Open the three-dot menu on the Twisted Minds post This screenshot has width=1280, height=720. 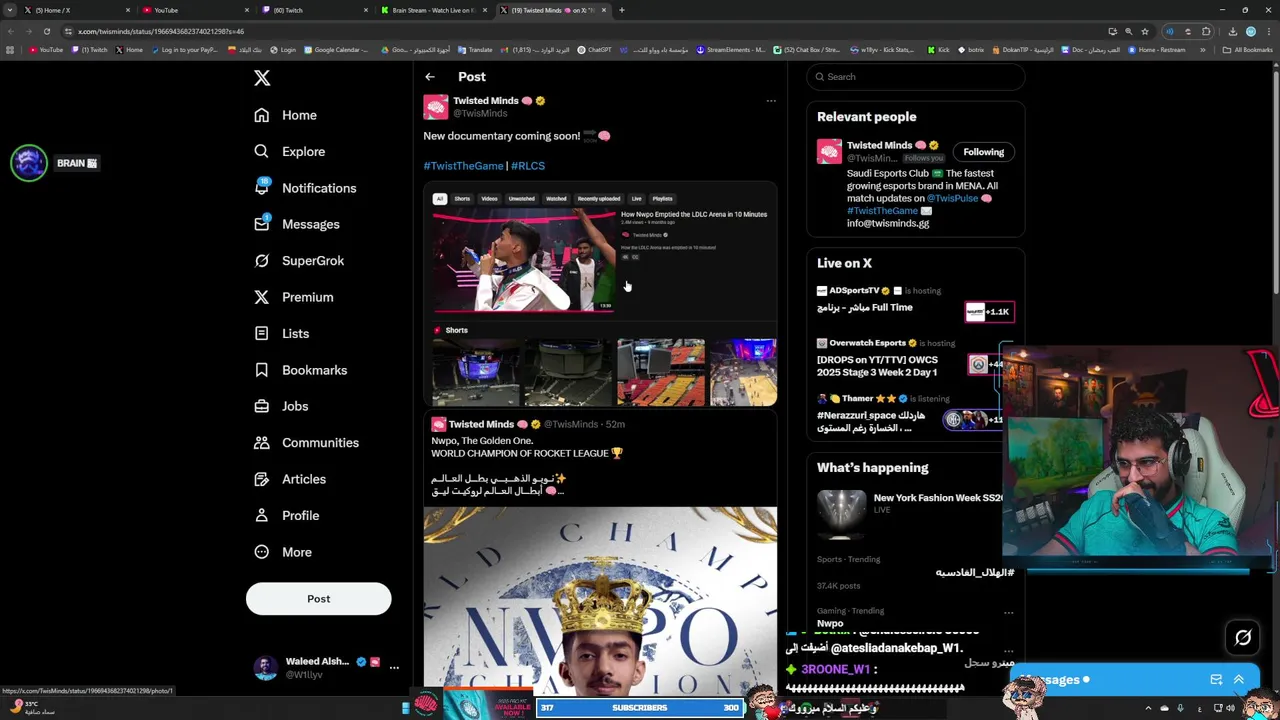click(x=771, y=101)
